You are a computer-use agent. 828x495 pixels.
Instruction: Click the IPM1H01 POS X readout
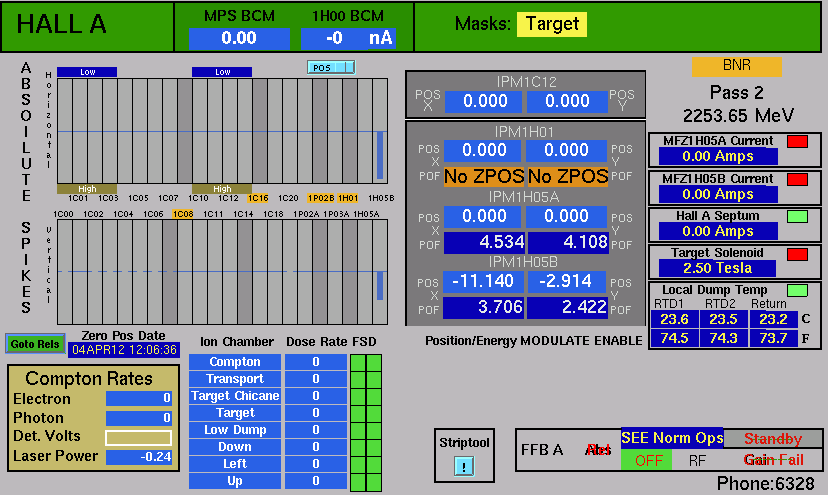483,151
